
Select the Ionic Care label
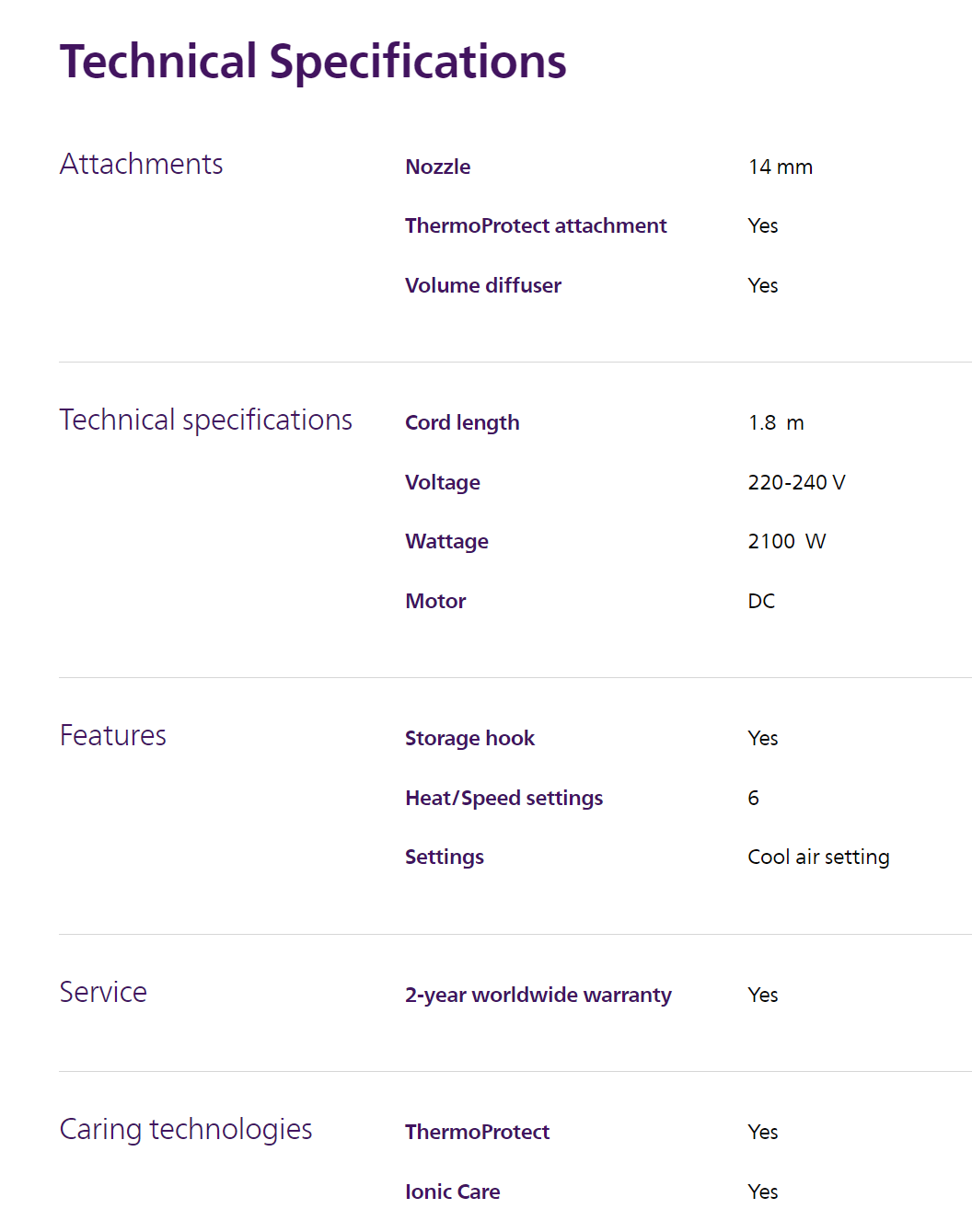452,1192
